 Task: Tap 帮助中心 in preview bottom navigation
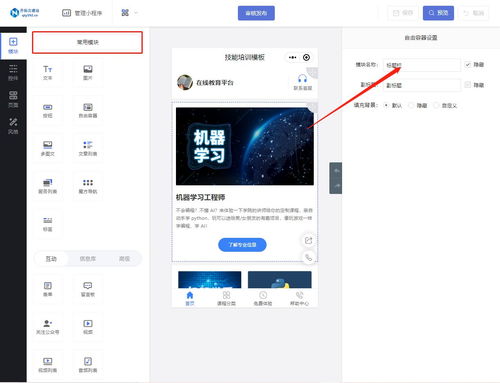click(299, 298)
